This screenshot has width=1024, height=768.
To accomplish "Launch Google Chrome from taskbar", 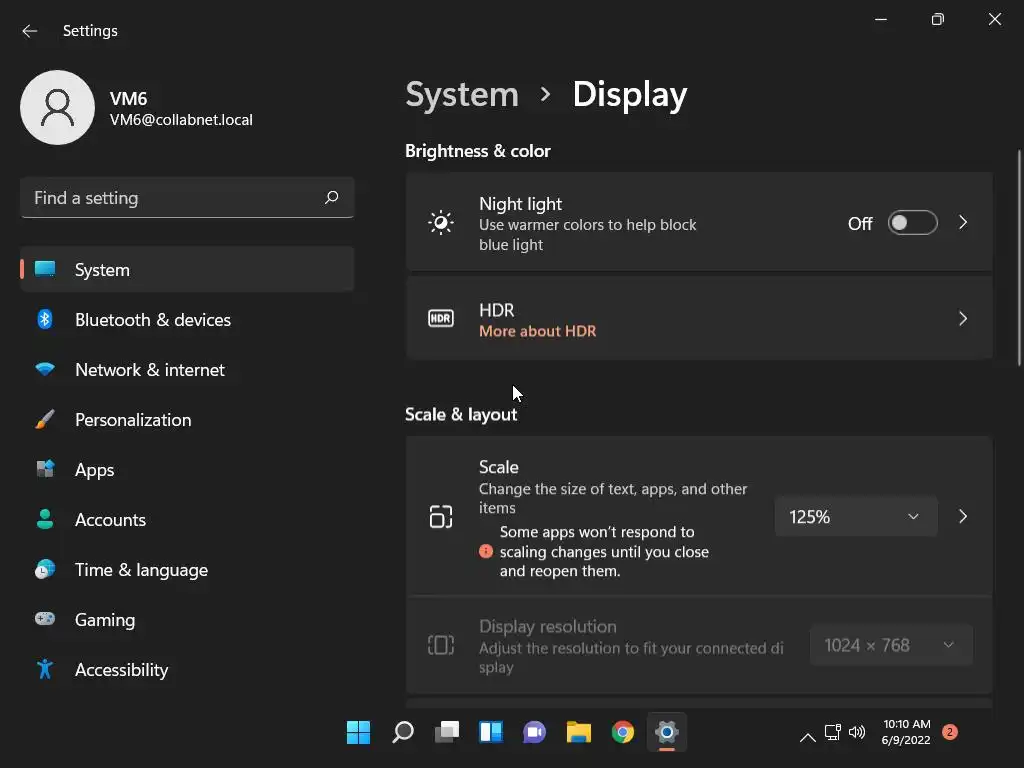I will [623, 732].
